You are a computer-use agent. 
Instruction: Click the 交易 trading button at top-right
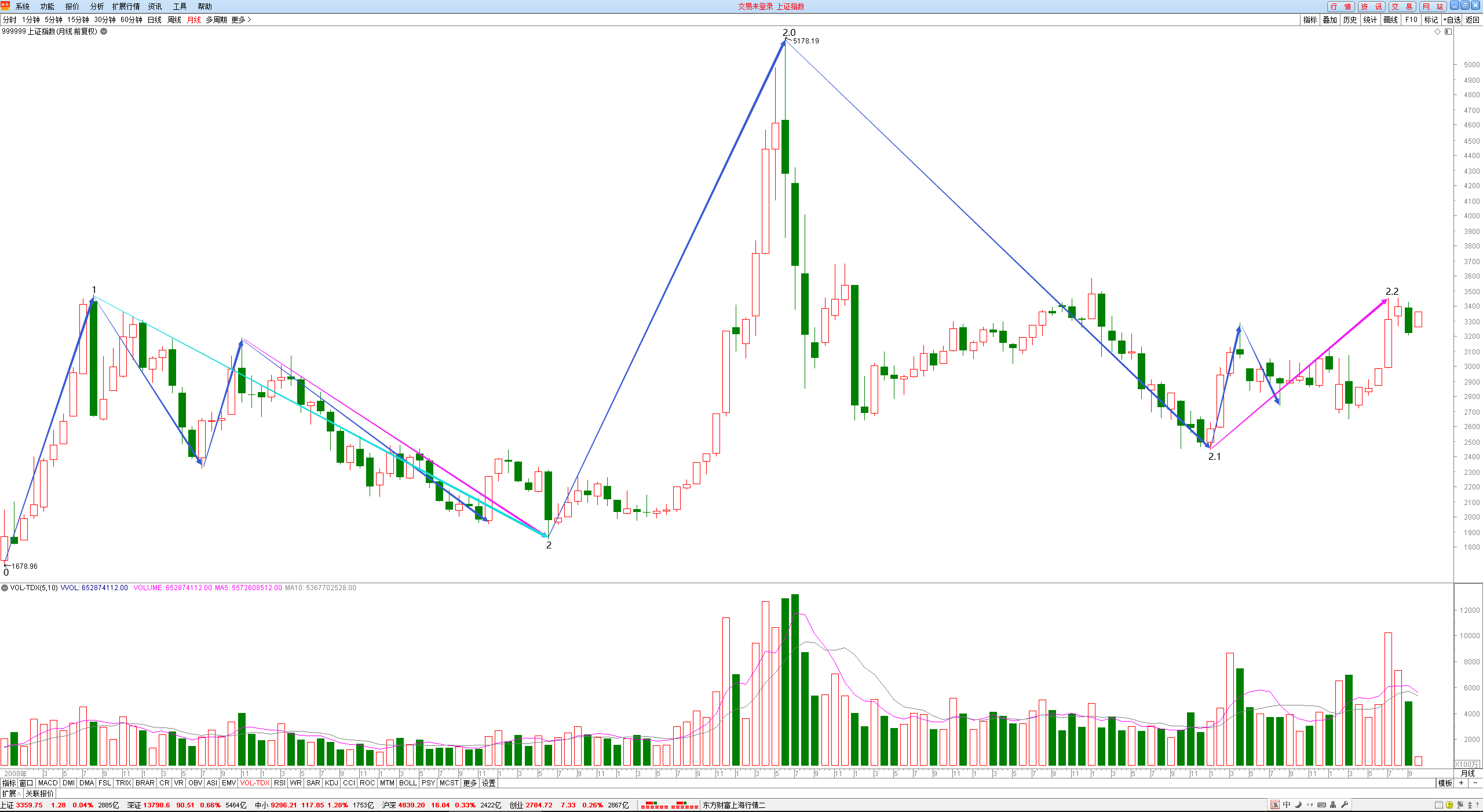coord(1402,6)
